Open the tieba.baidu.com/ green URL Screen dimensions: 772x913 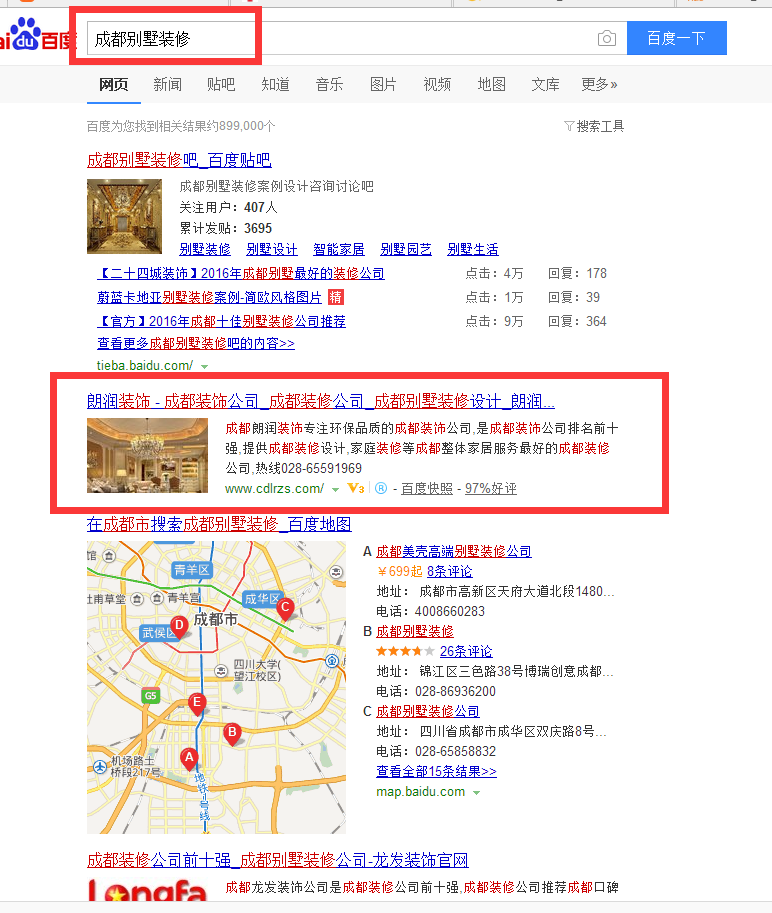coord(144,366)
